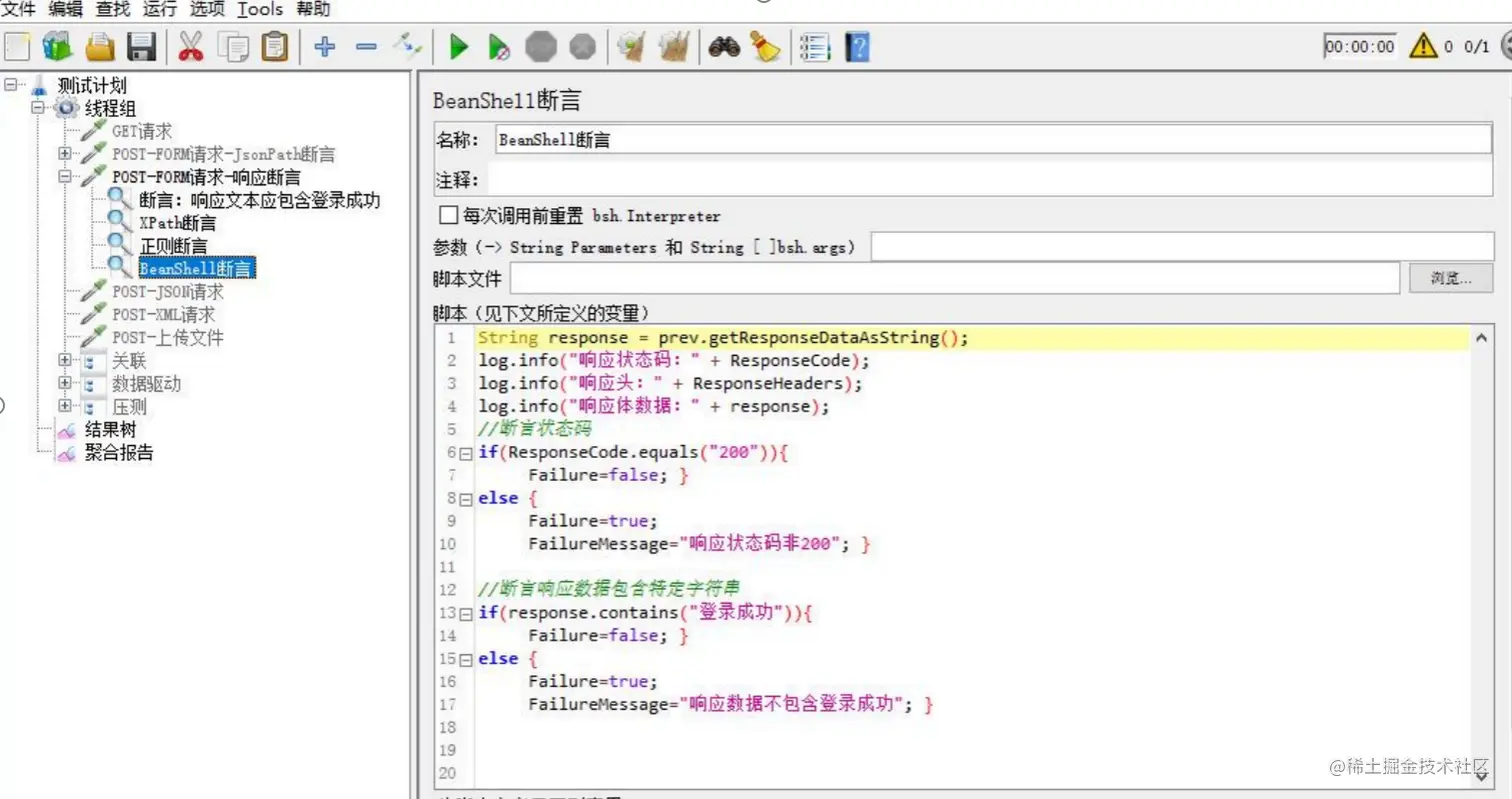Collapse the 测试计划 root node
This screenshot has width=1512, height=799.
(x=11, y=85)
